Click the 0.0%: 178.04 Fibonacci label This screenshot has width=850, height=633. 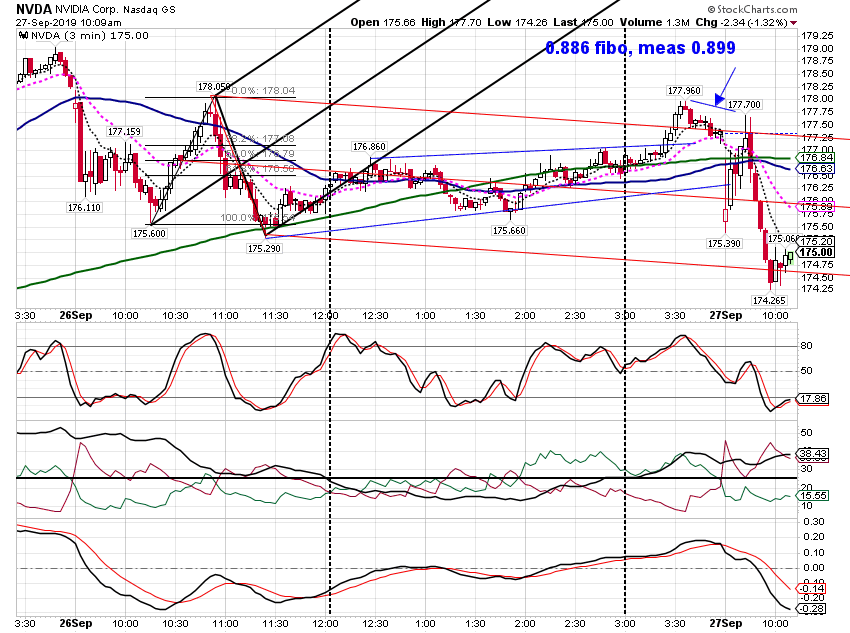pos(263,91)
